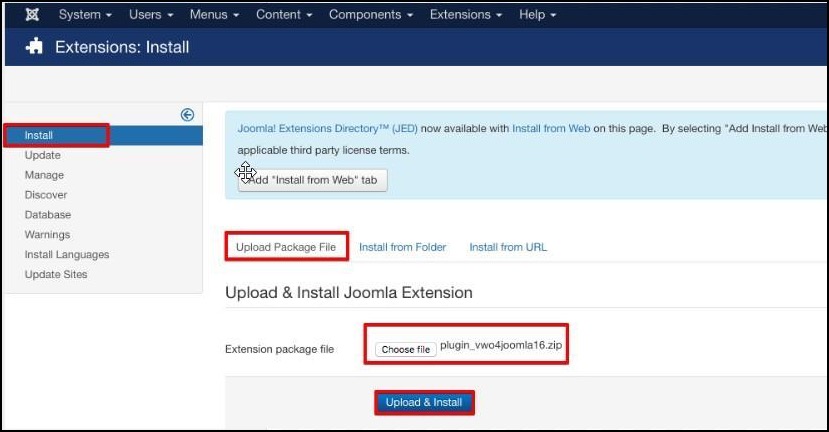
Task: Open the Content dropdown menu
Action: click(284, 15)
